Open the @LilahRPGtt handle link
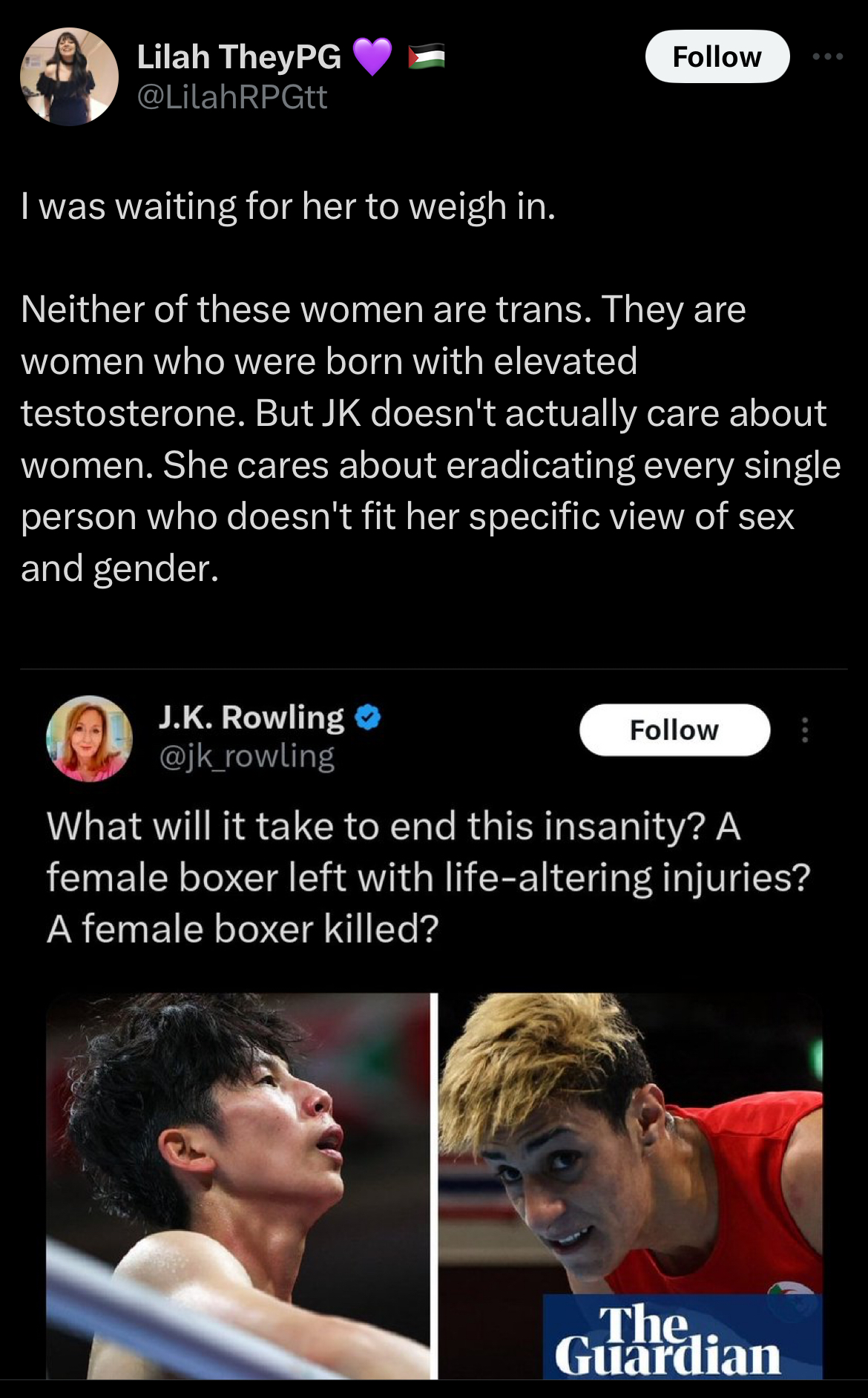The image size is (868, 1398). tap(232, 97)
